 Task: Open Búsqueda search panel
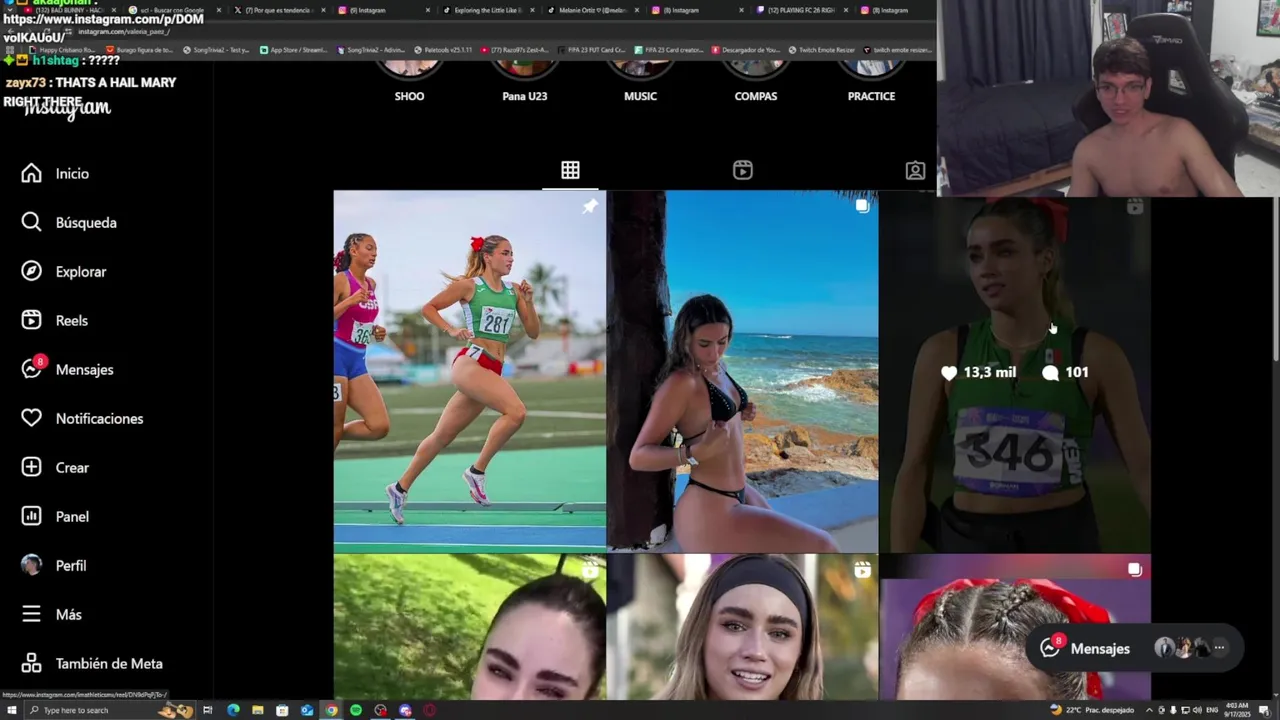coord(69,223)
